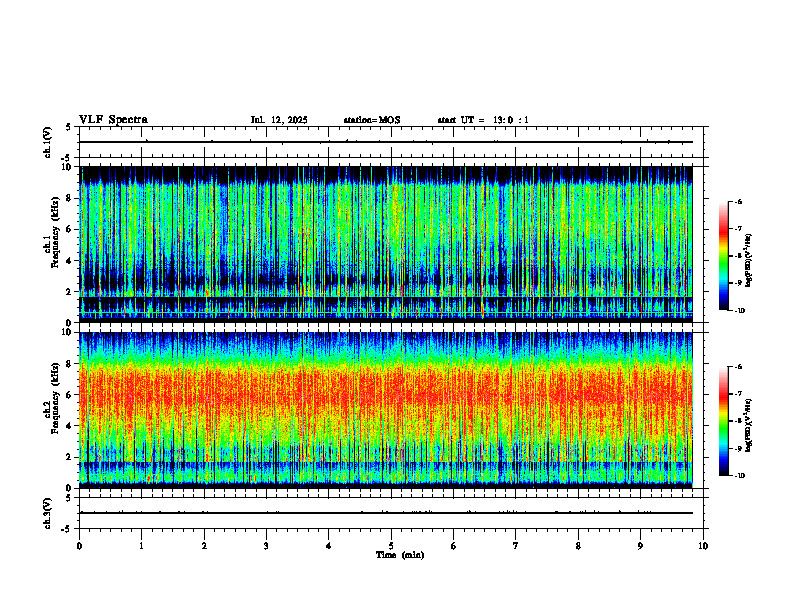Screen dimensions: 792x612
Task: Click the 'ch.1(V)' axis label
Action: 48,142
